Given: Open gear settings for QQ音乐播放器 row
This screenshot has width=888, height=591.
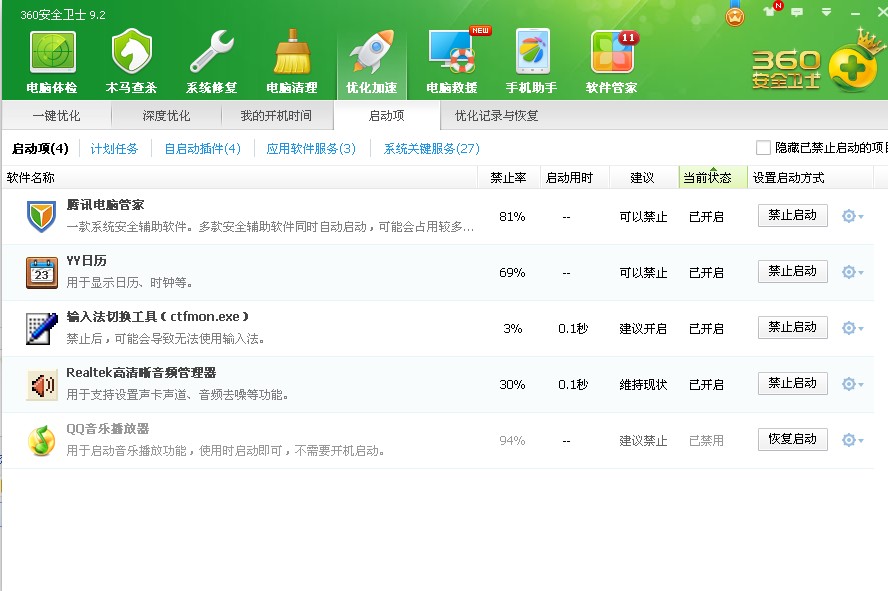Looking at the screenshot, I should pos(852,440).
